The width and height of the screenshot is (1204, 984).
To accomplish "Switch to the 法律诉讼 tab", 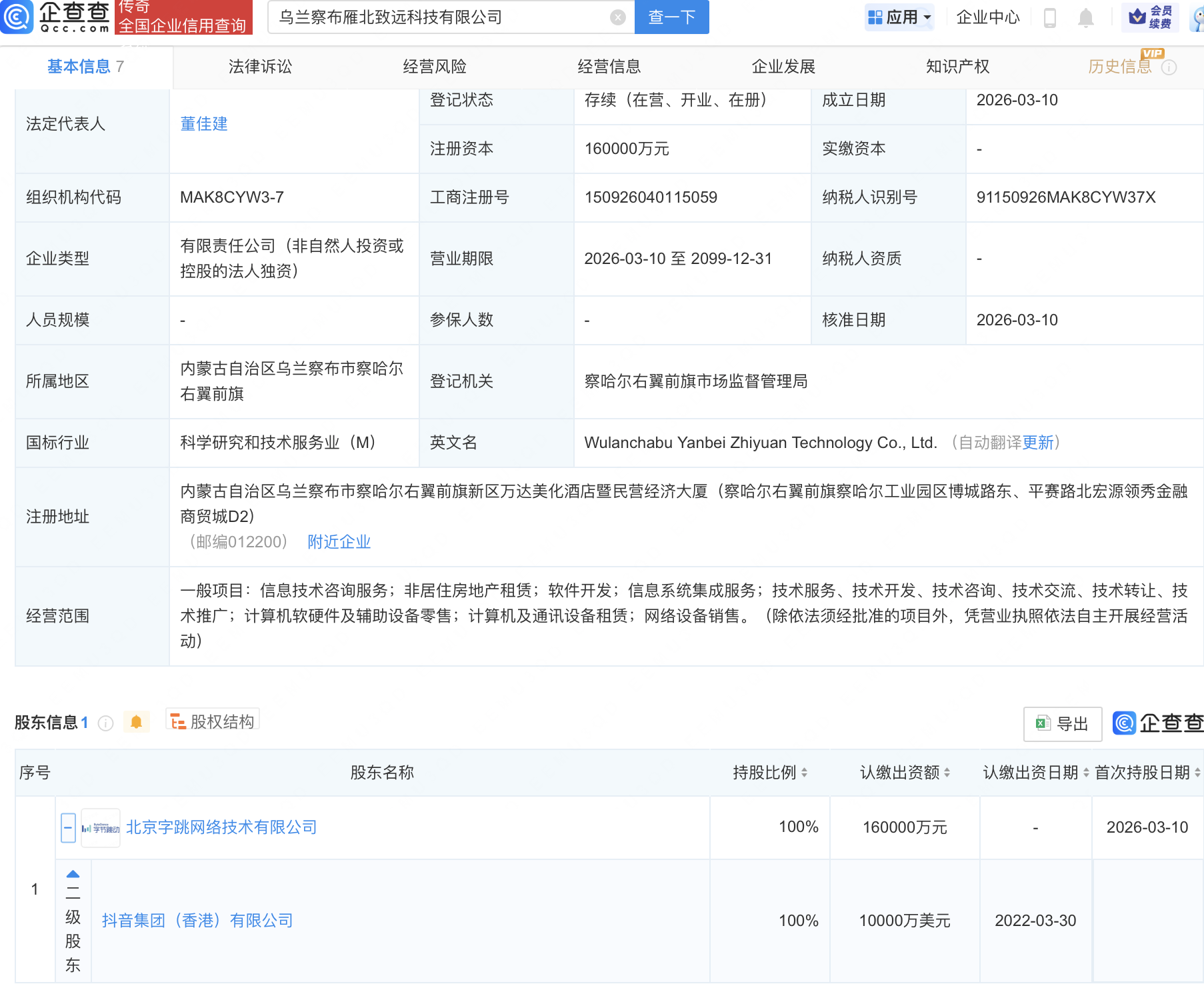I will 260,67.
